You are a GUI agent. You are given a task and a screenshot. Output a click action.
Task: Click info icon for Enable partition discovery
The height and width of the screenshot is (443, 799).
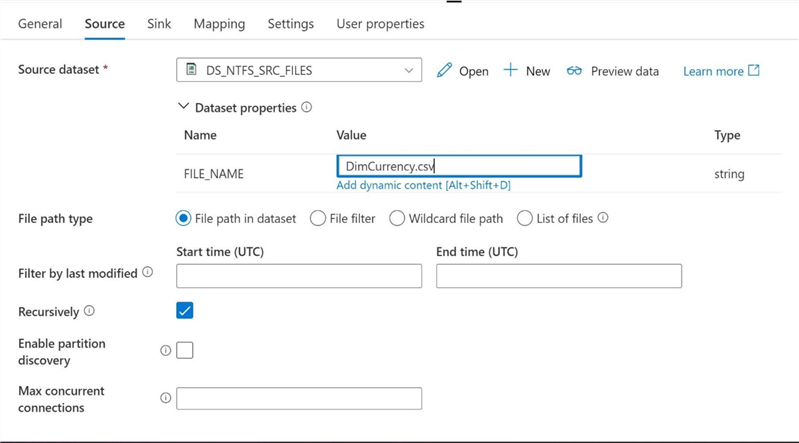pyautogui.click(x=166, y=351)
